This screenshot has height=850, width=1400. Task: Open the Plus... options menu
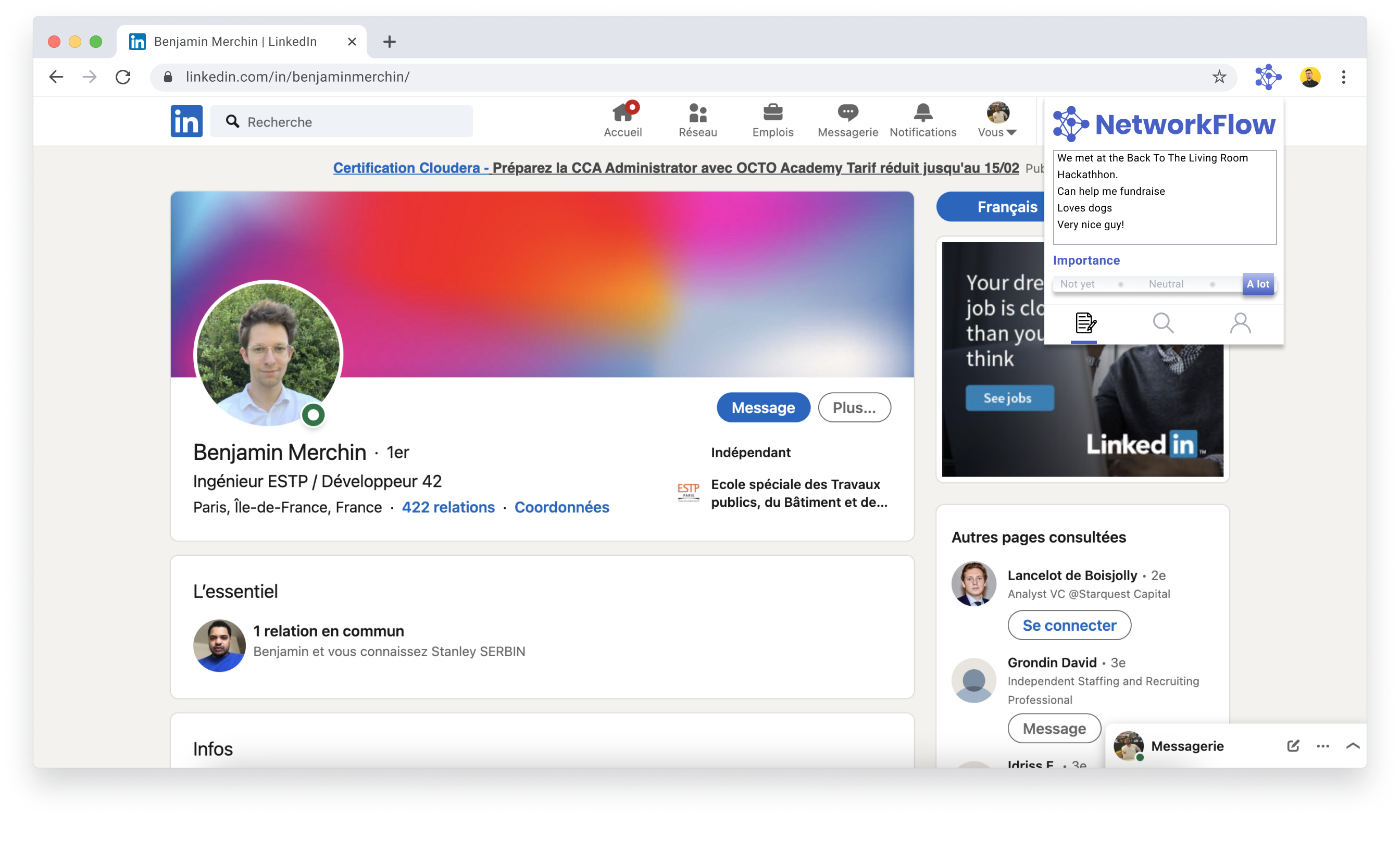pos(854,407)
